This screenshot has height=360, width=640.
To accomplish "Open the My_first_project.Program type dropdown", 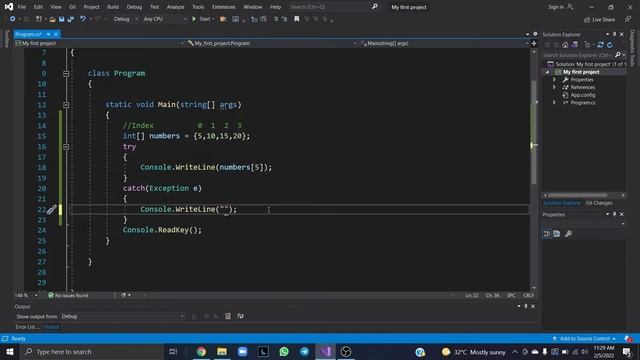I will (271, 43).
